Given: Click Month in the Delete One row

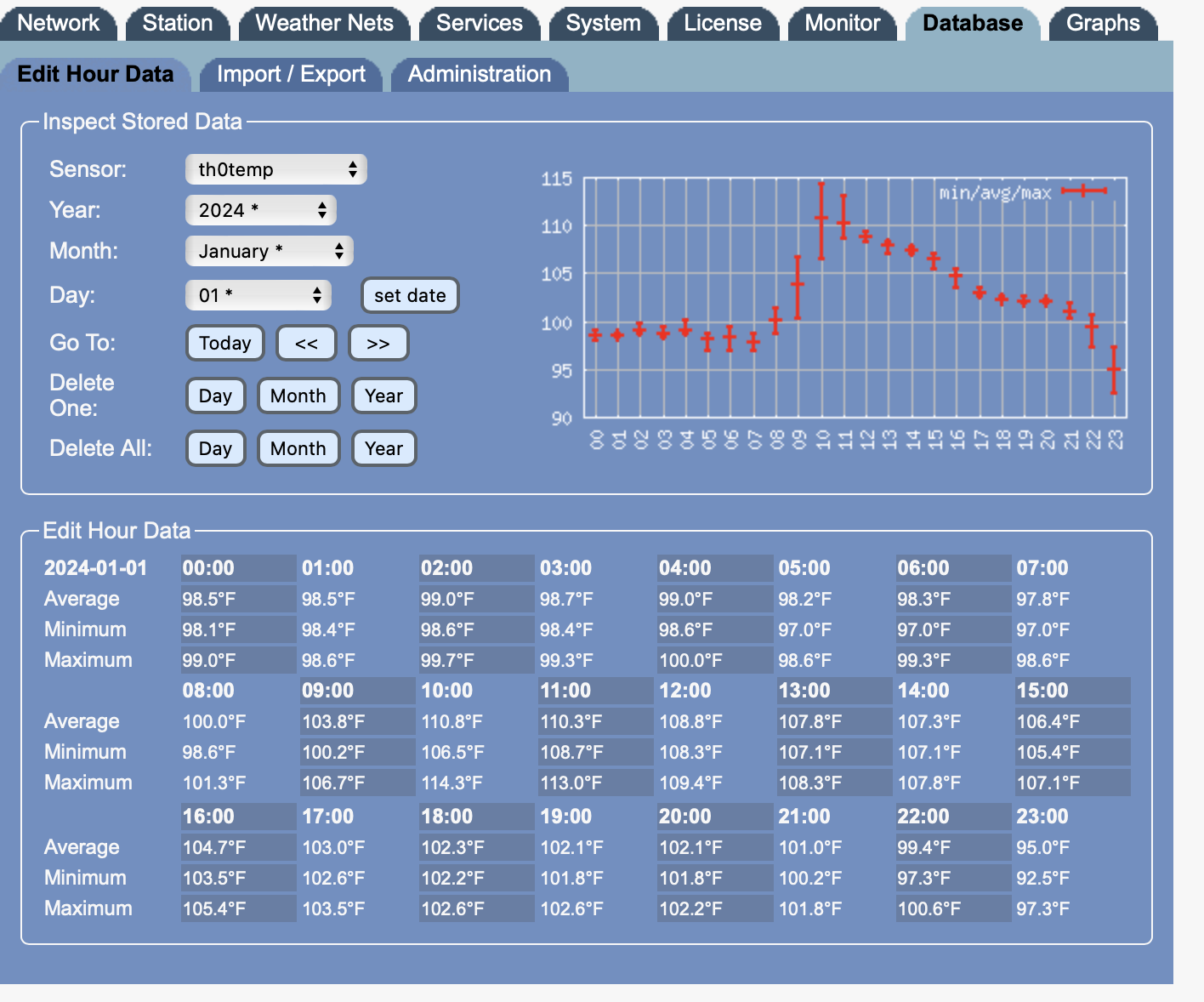Looking at the screenshot, I should point(298,396).
